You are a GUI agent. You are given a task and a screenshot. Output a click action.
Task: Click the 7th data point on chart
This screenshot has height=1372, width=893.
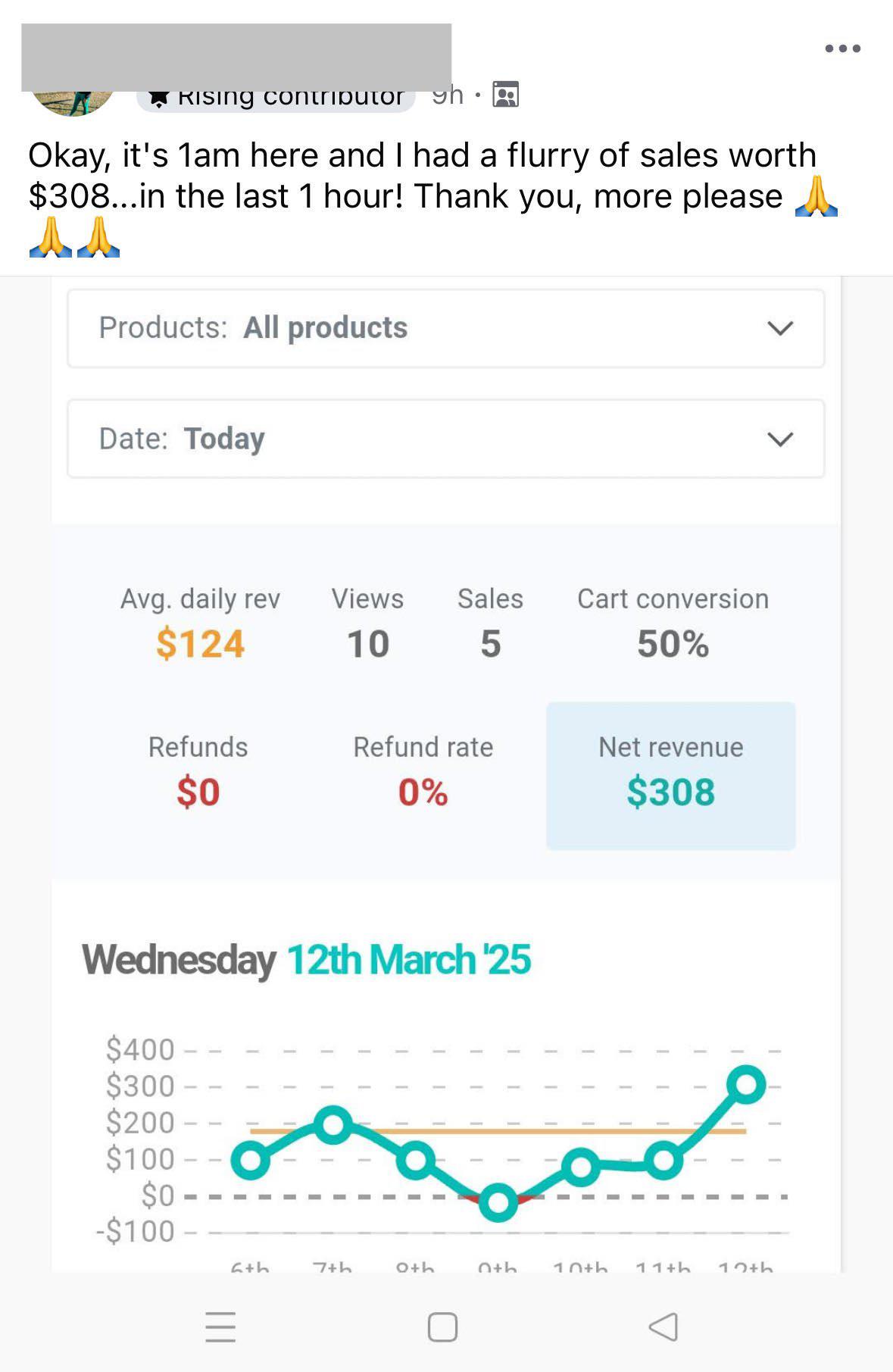click(333, 1124)
